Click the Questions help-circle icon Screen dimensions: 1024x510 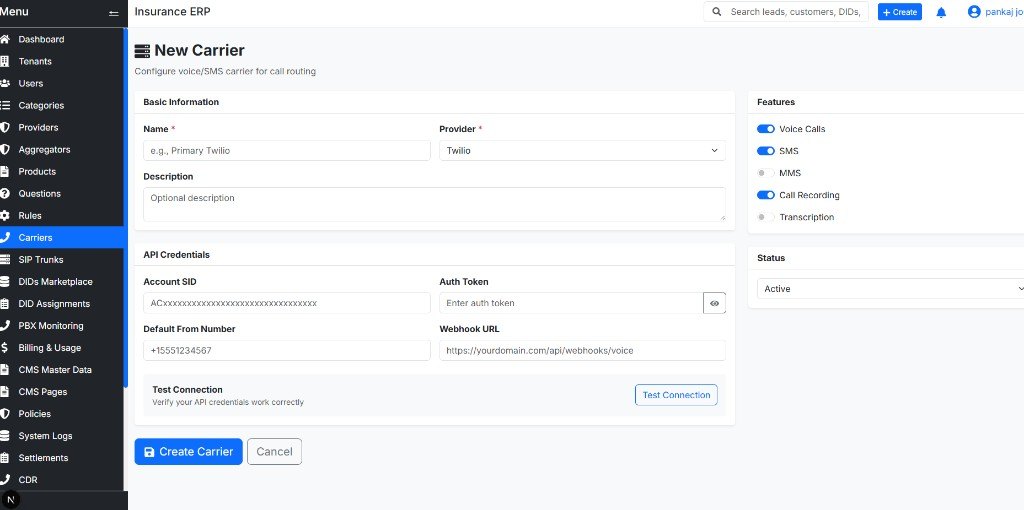click(5, 193)
